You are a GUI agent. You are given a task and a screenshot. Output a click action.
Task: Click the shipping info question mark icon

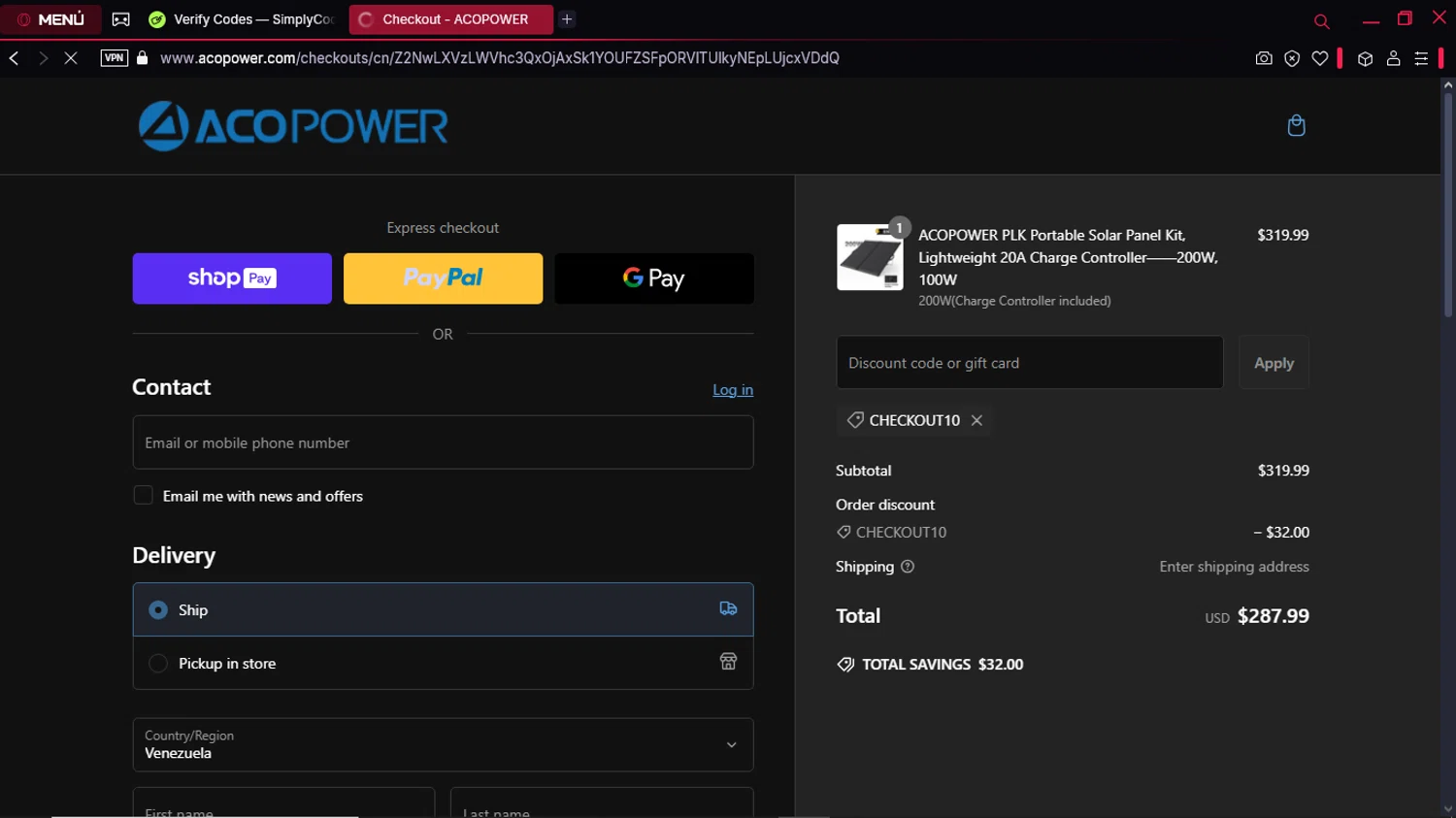908,567
